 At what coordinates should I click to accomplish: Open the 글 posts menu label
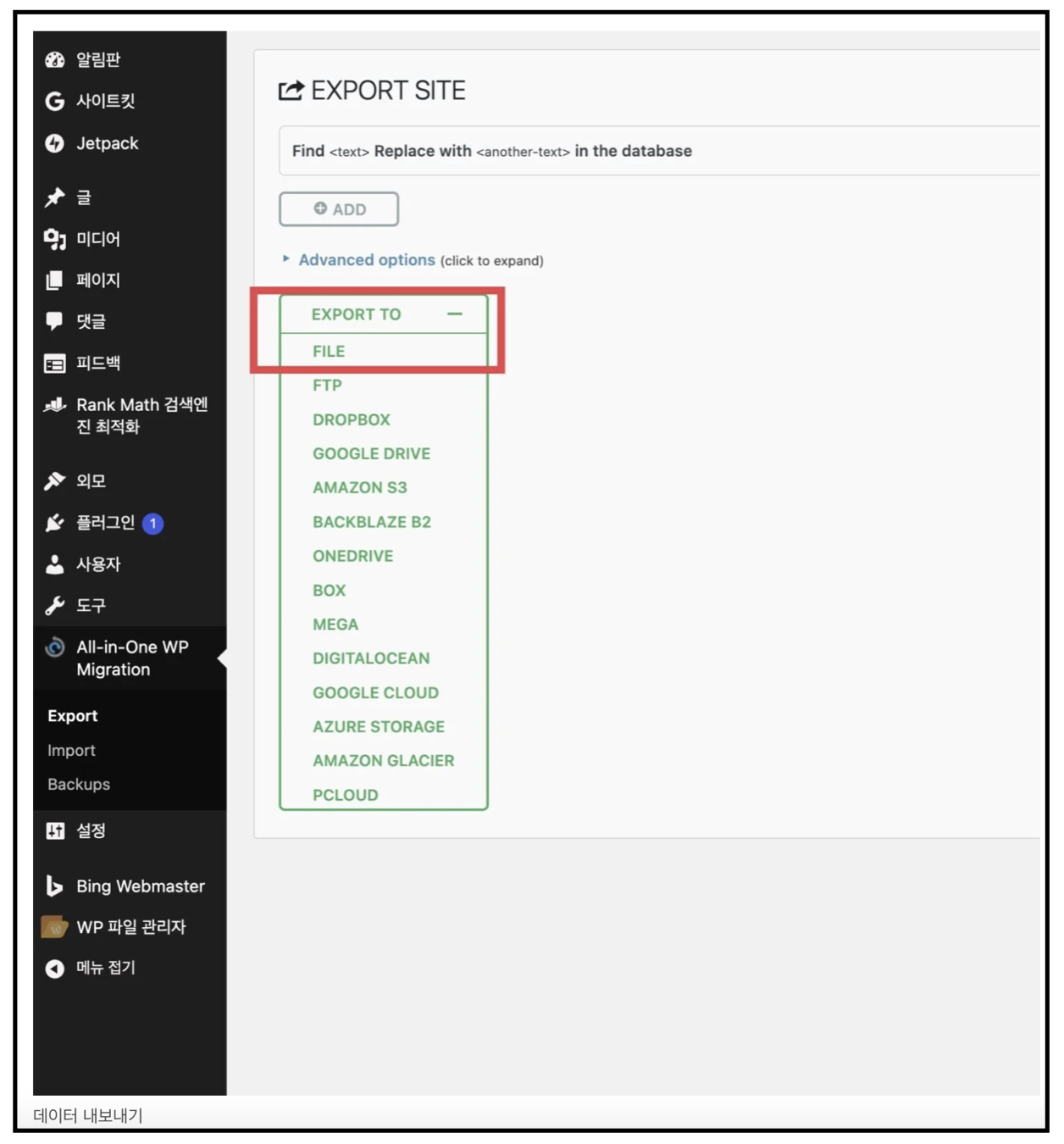84,197
